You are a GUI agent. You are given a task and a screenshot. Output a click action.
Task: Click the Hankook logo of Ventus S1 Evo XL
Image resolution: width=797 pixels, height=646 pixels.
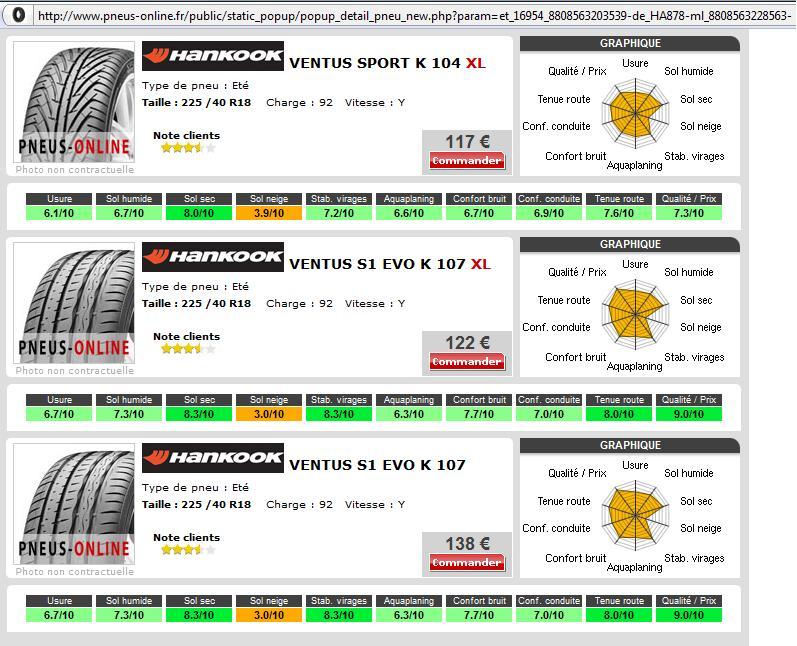212,257
